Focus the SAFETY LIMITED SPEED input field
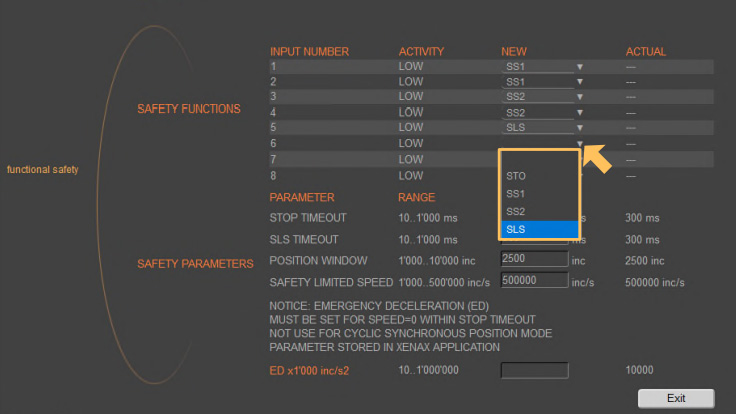This screenshot has height=414, width=736. coord(533,282)
